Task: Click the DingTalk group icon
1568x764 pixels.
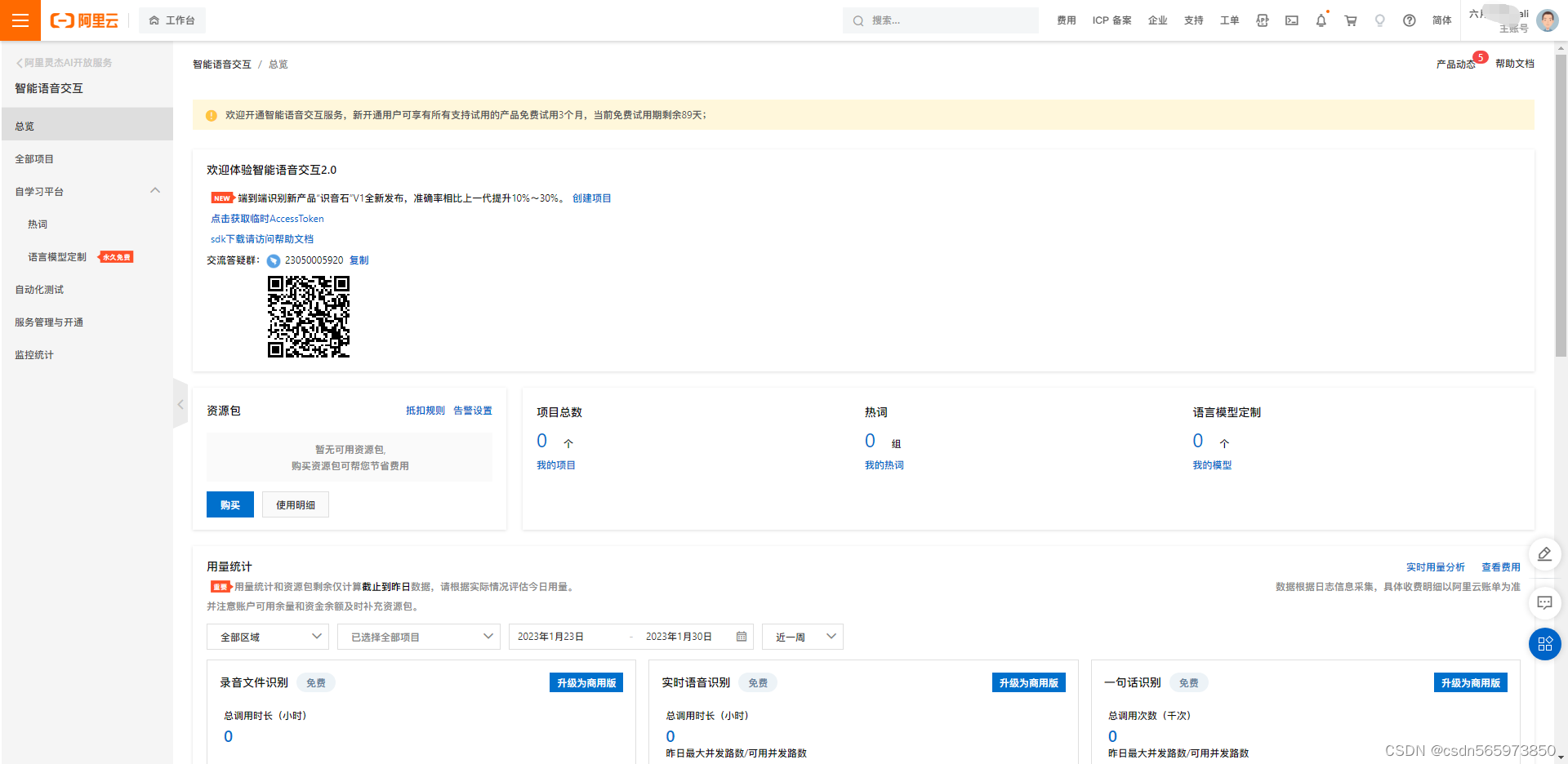Action: (x=274, y=261)
